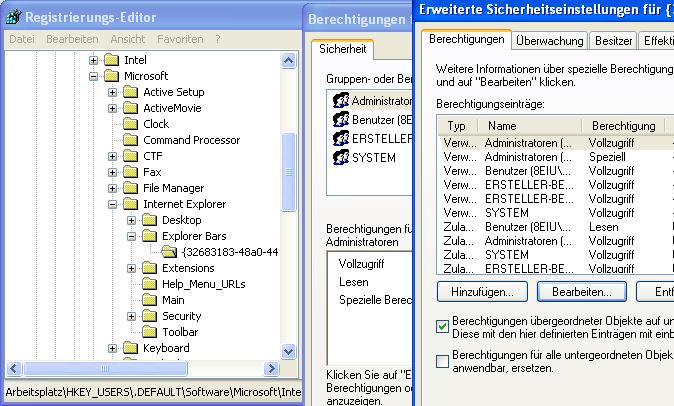Click the tree scroll left arrow

click(x=14, y=369)
